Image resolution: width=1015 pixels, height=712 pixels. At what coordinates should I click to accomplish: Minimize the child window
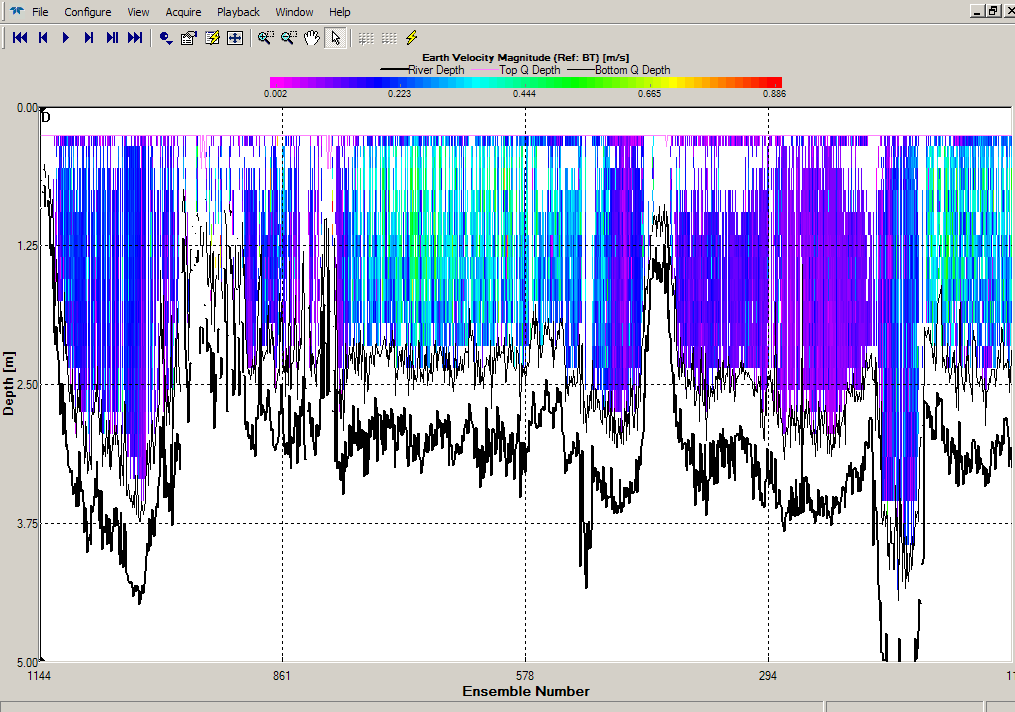tap(977, 11)
